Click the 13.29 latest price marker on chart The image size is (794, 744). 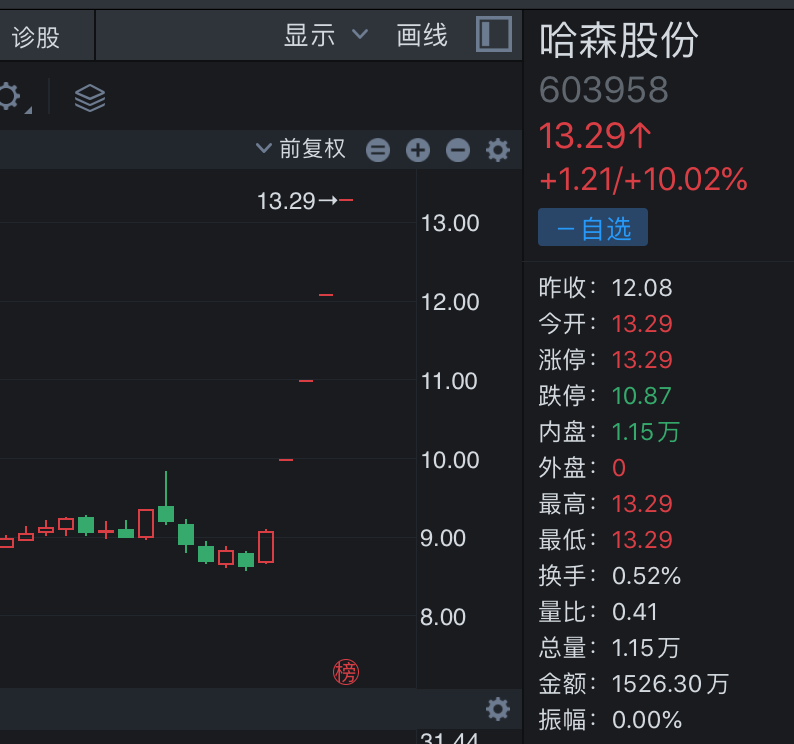pyautogui.click(x=287, y=201)
